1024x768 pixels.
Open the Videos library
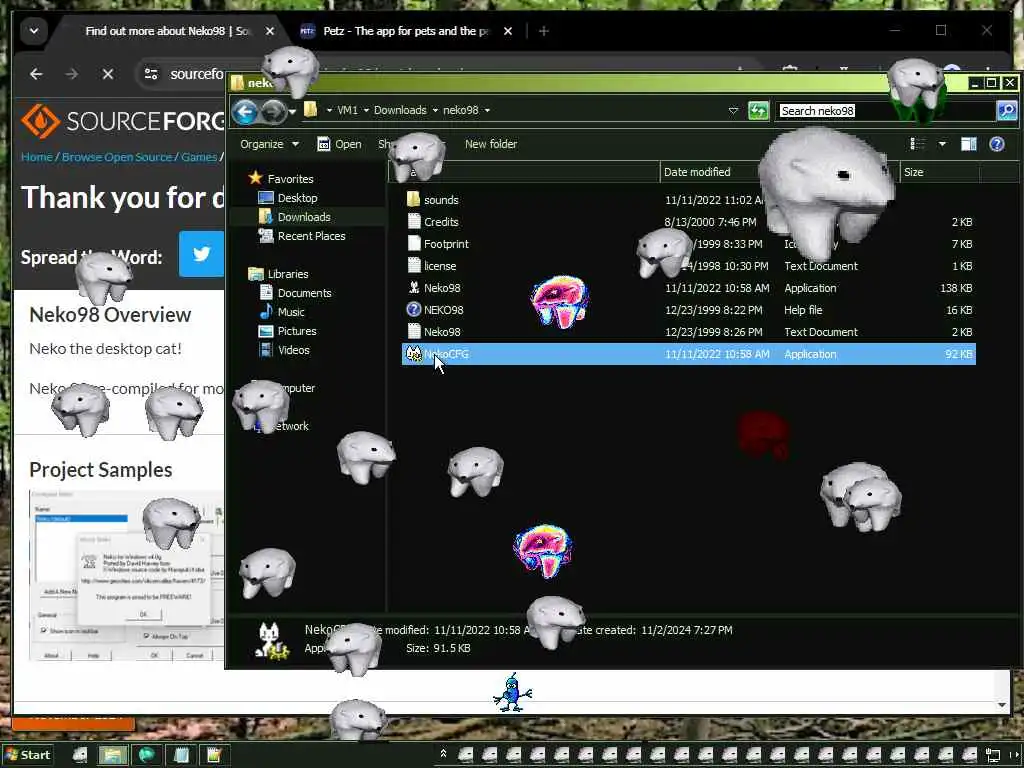(285, 350)
